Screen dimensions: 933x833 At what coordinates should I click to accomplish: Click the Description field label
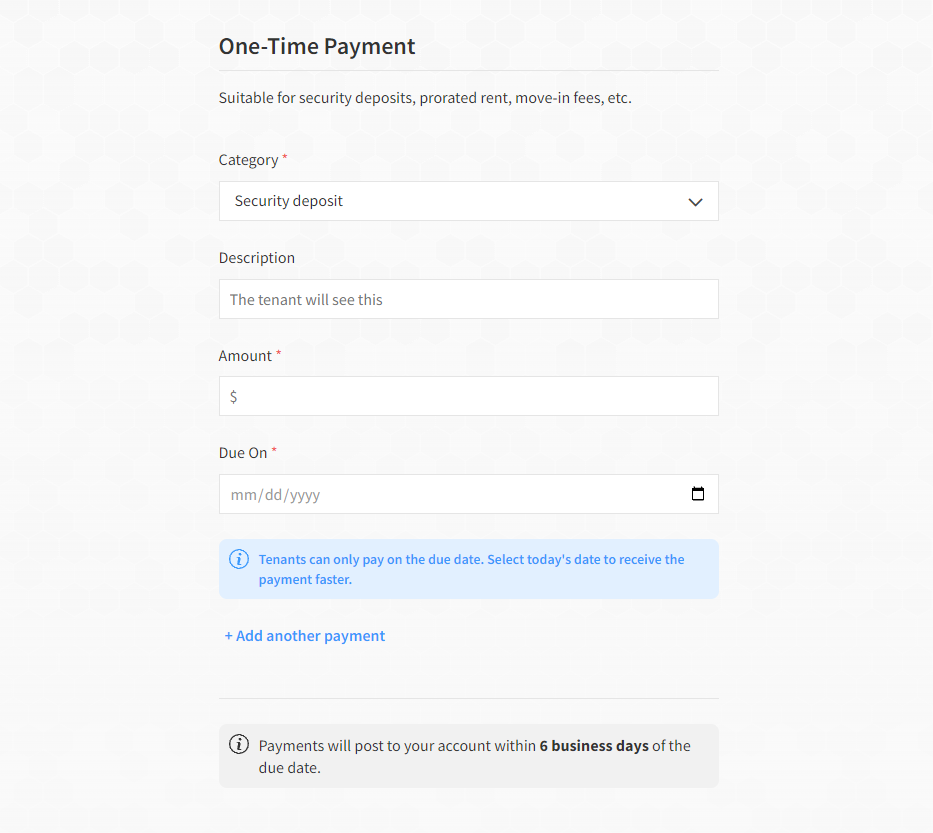(256, 258)
